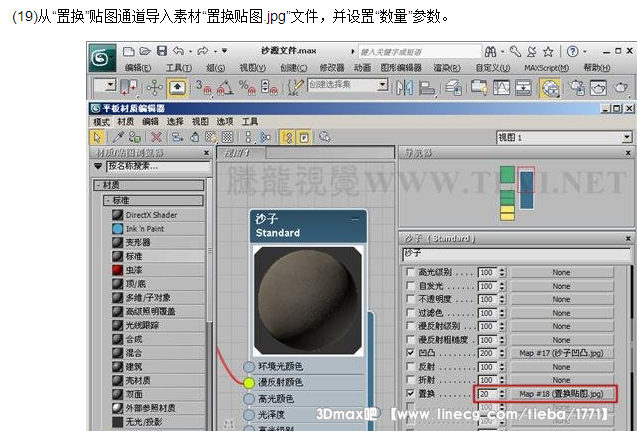
Task: Click the Edit Named Selection Sets icon
Action: click(295, 87)
